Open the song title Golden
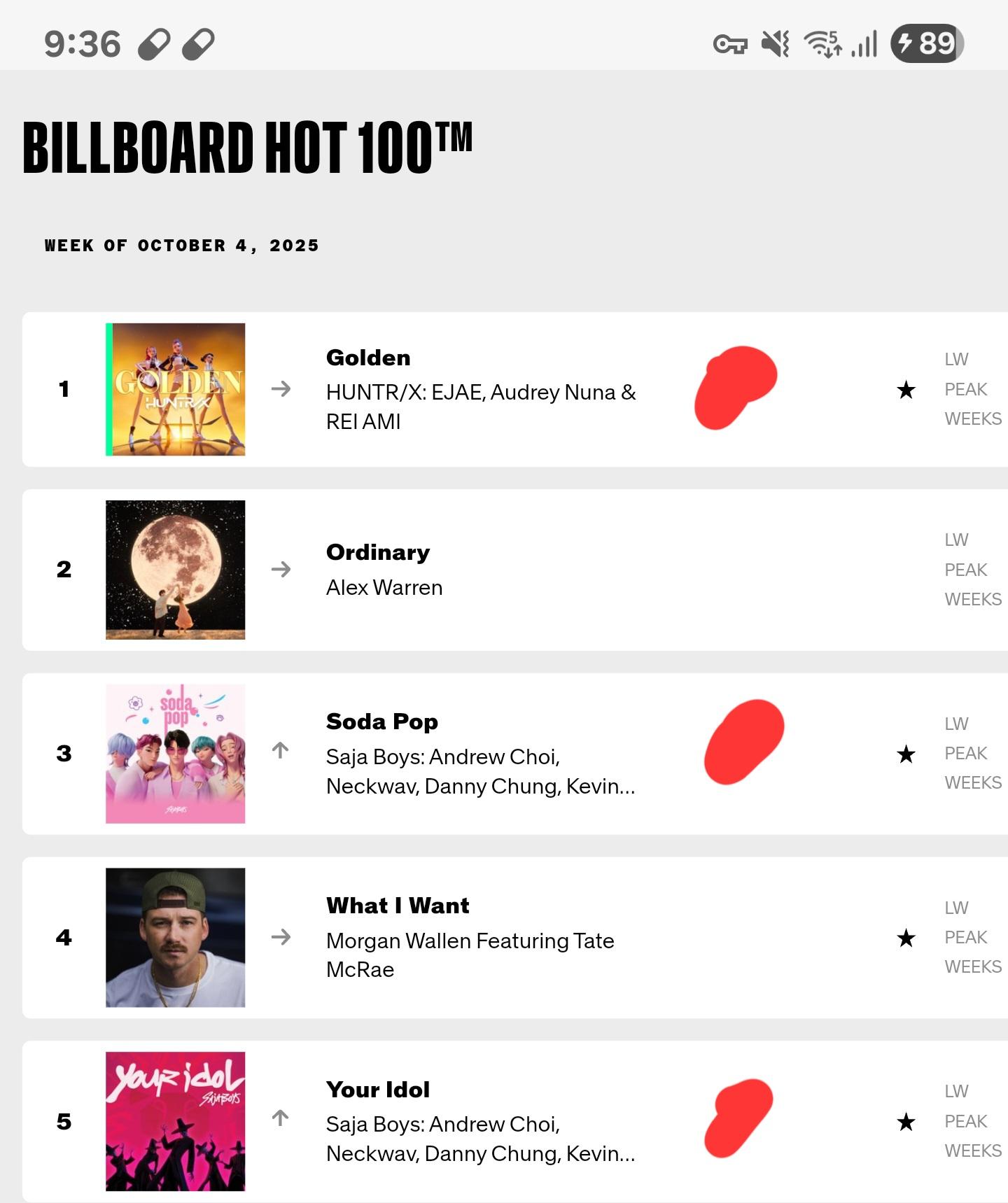 click(368, 358)
